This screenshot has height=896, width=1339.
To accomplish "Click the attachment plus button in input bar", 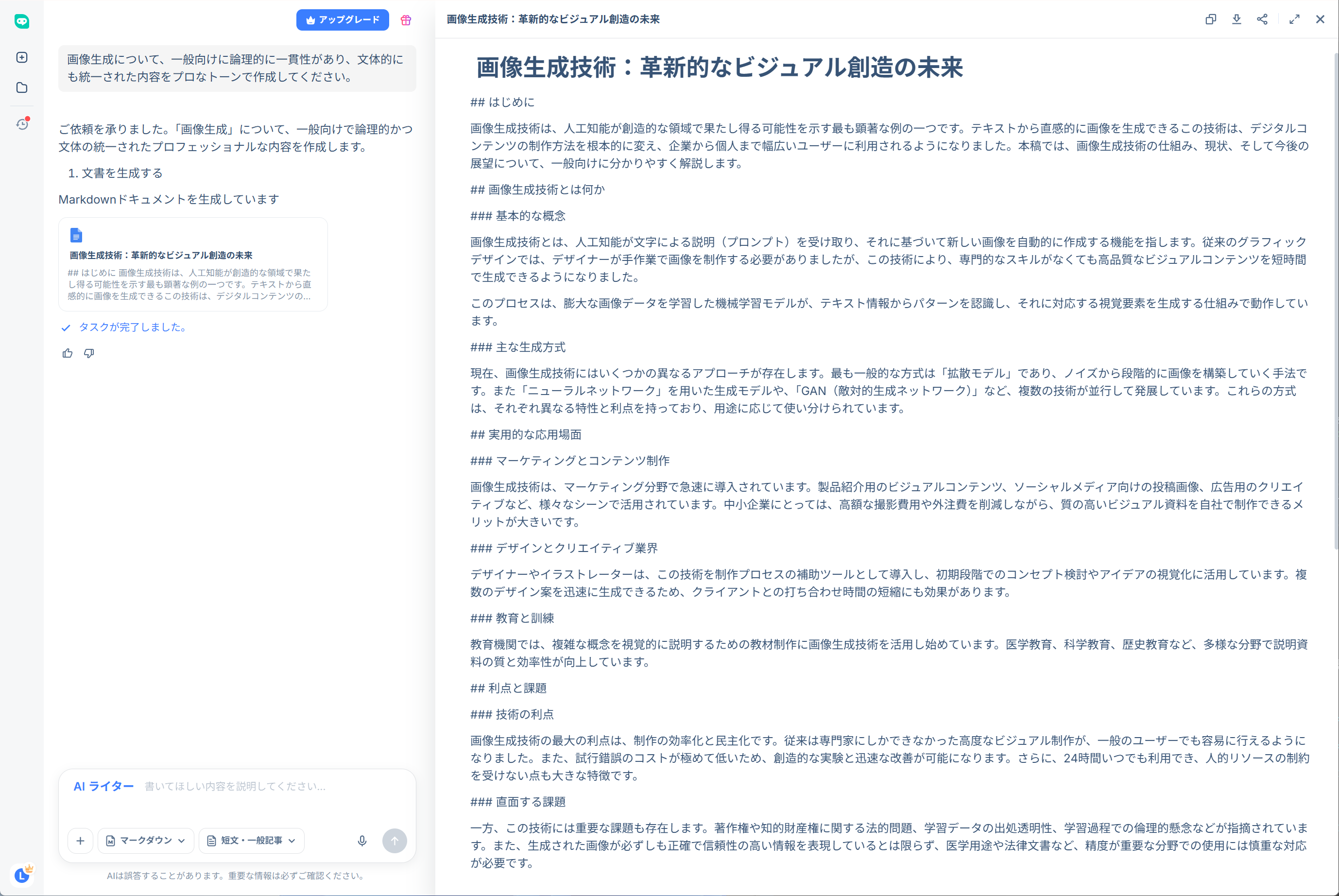I will click(x=81, y=841).
